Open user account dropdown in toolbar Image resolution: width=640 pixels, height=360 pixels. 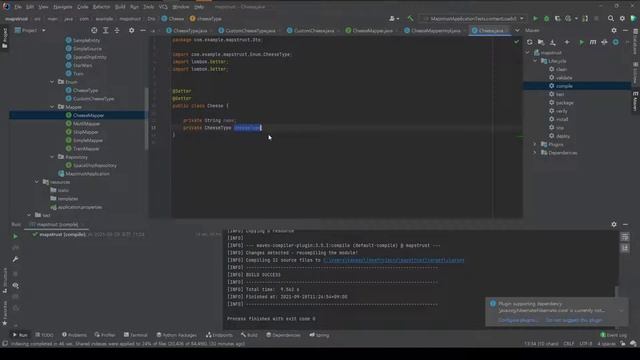[x=394, y=18]
